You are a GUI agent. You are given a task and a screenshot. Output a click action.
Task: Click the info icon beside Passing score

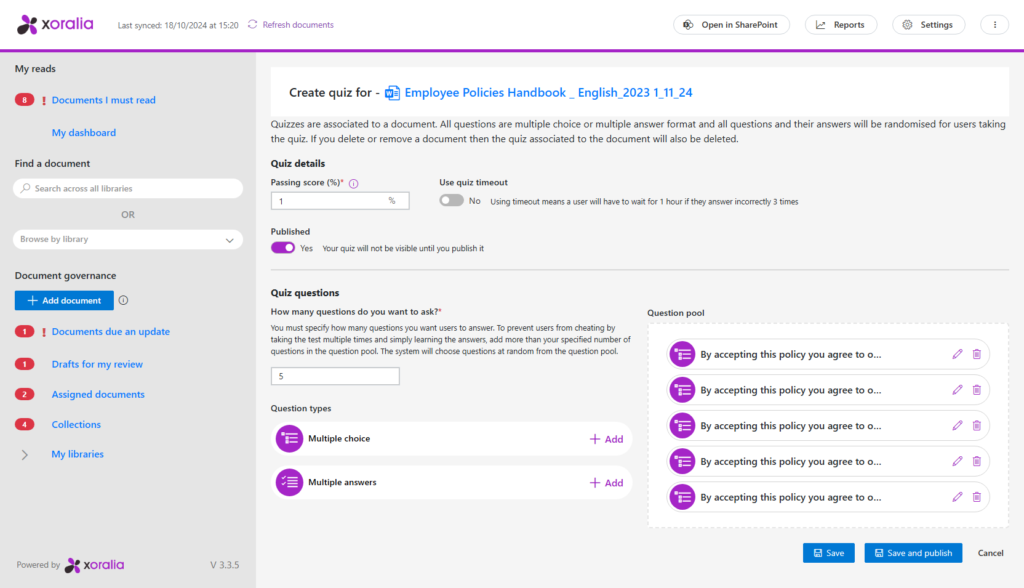pyautogui.click(x=354, y=183)
